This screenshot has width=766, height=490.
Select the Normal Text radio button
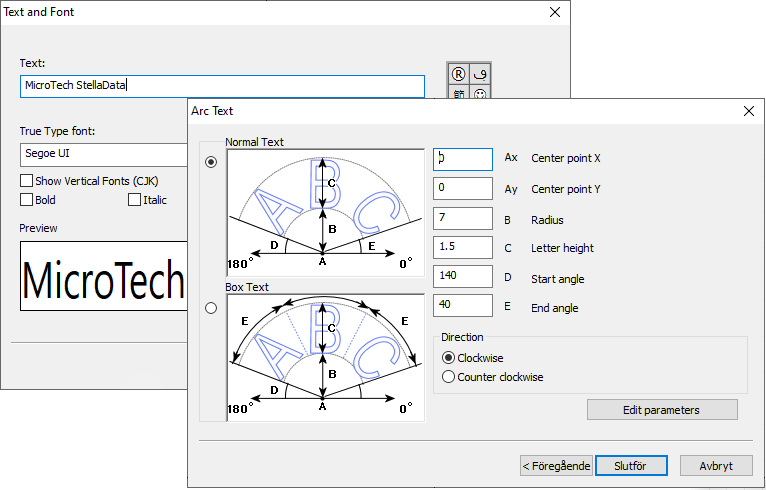tap(211, 162)
